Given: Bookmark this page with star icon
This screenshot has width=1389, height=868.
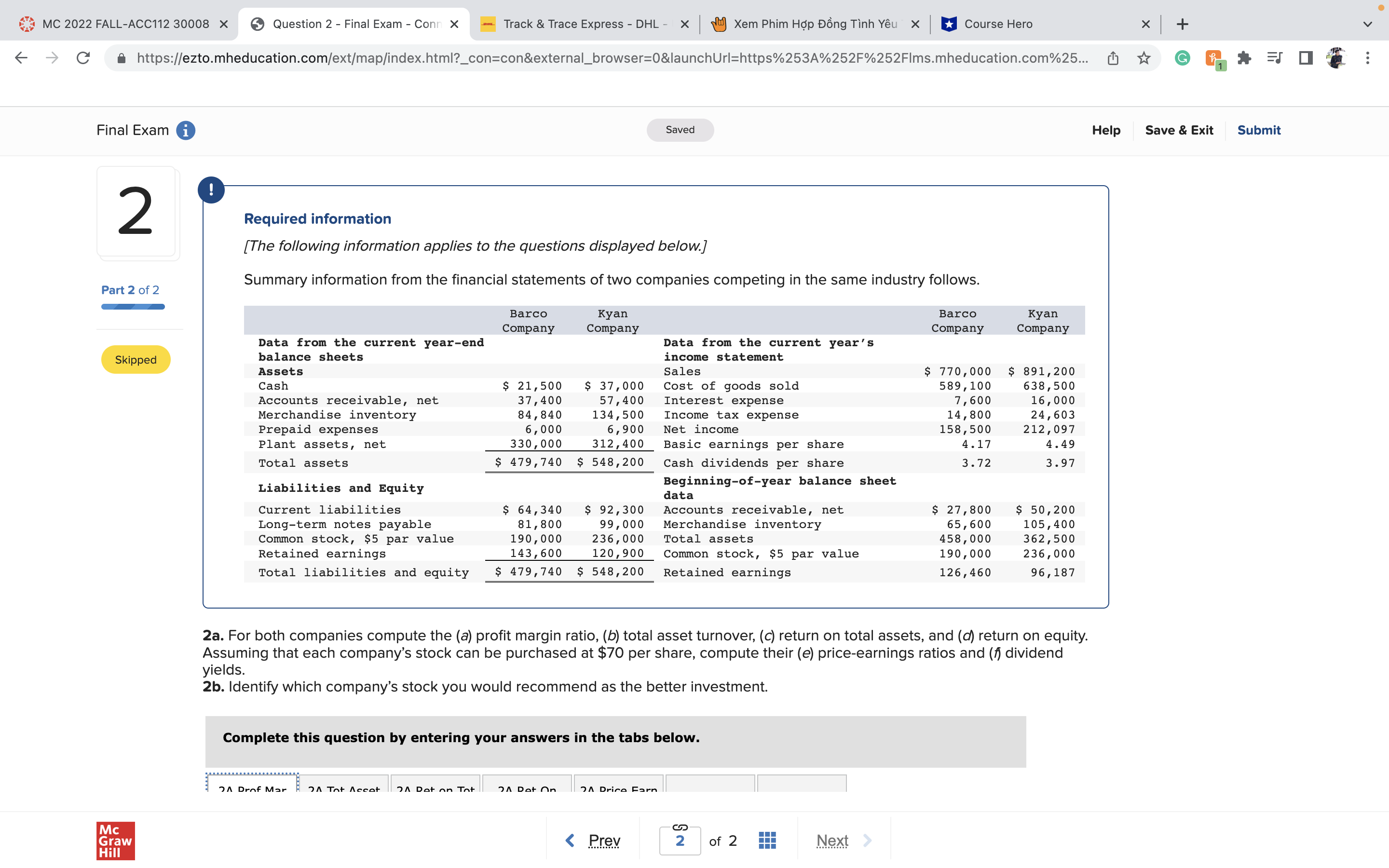Looking at the screenshot, I should [1144, 58].
